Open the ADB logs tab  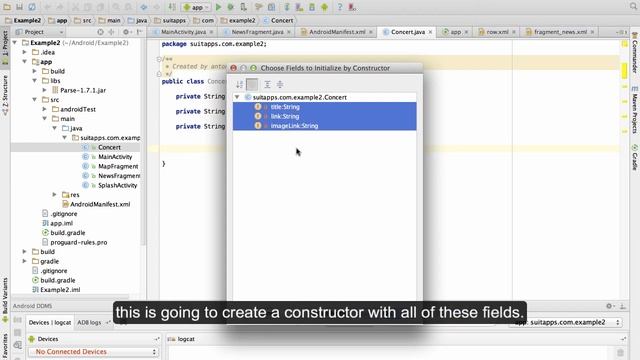pos(89,322)
